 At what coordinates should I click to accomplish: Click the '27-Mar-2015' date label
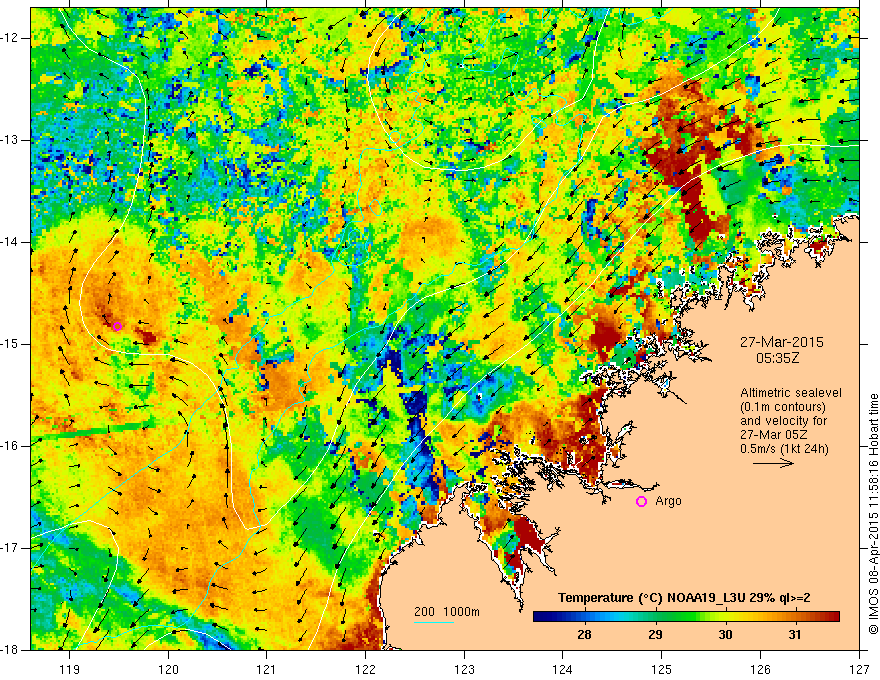tap(782, 342)
